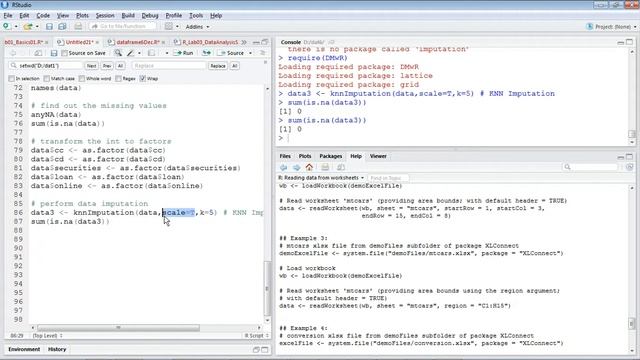
Task: Switch to the R_Lab03_DataAnalysis tab
Action: pyautogui.click(x=210, y=42)
